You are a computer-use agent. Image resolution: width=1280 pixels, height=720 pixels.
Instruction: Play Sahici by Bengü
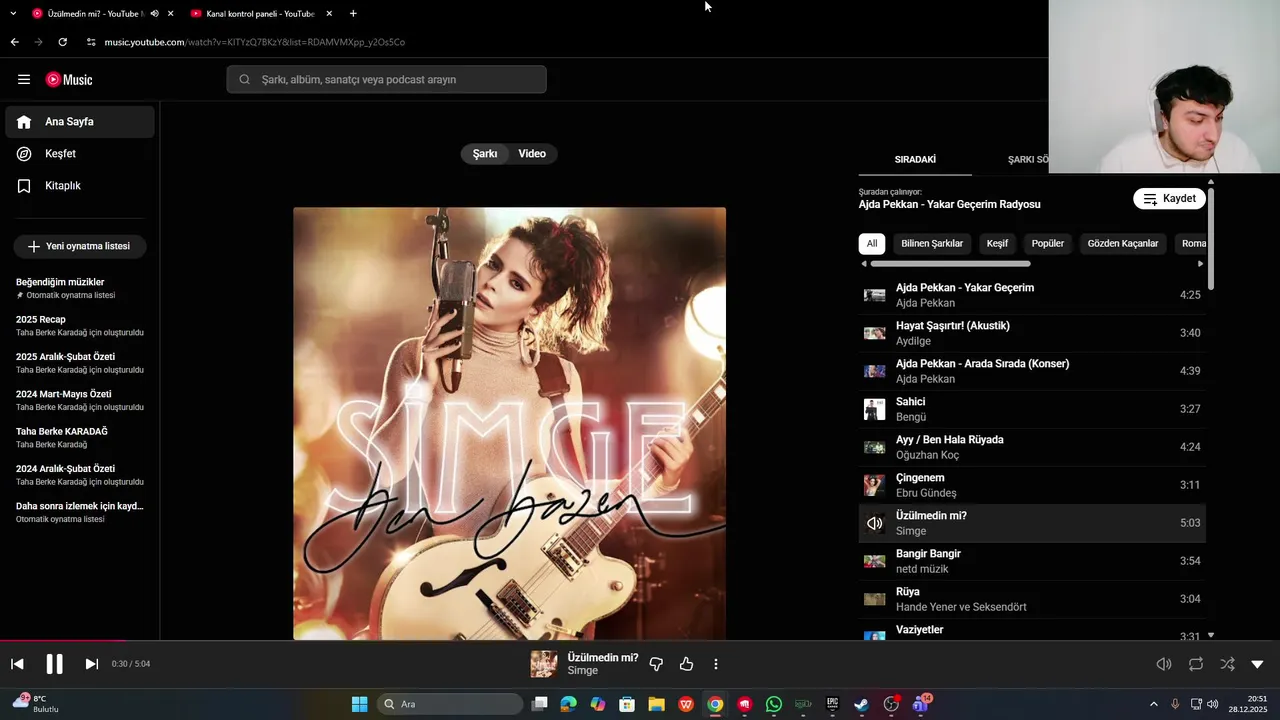point(1032,409)
